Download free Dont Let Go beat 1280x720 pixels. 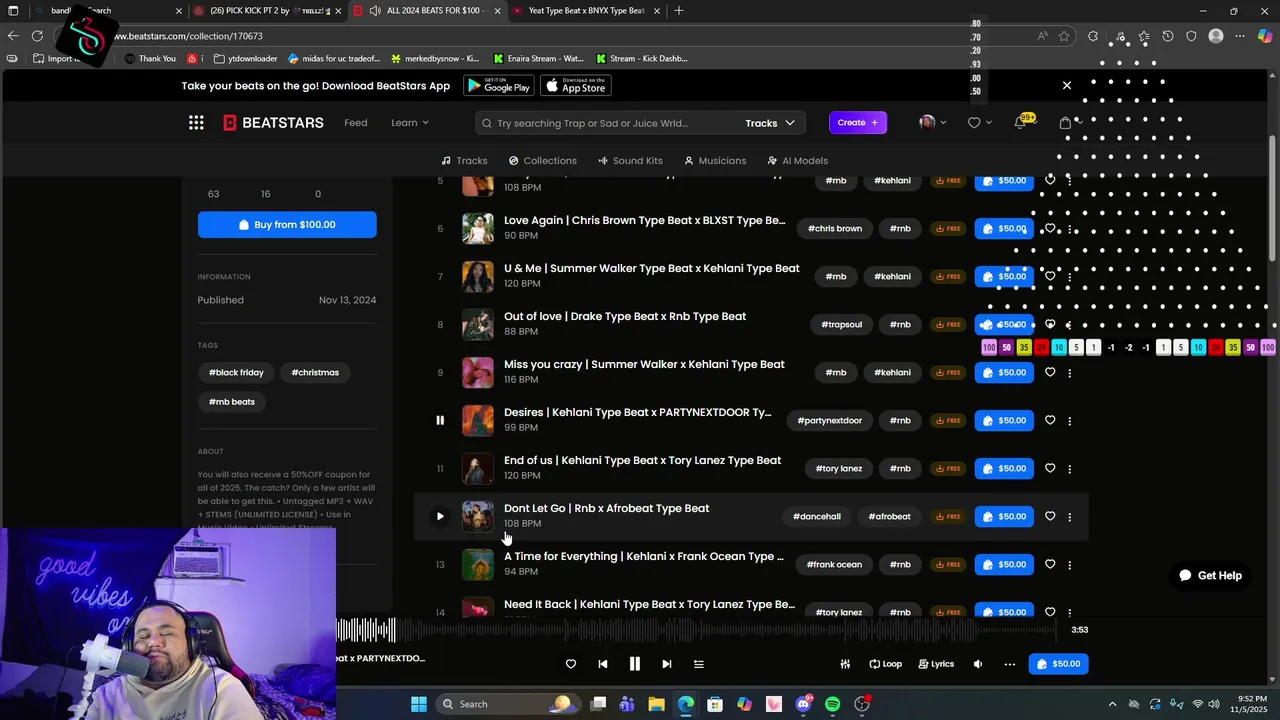(x=948, y=516)
